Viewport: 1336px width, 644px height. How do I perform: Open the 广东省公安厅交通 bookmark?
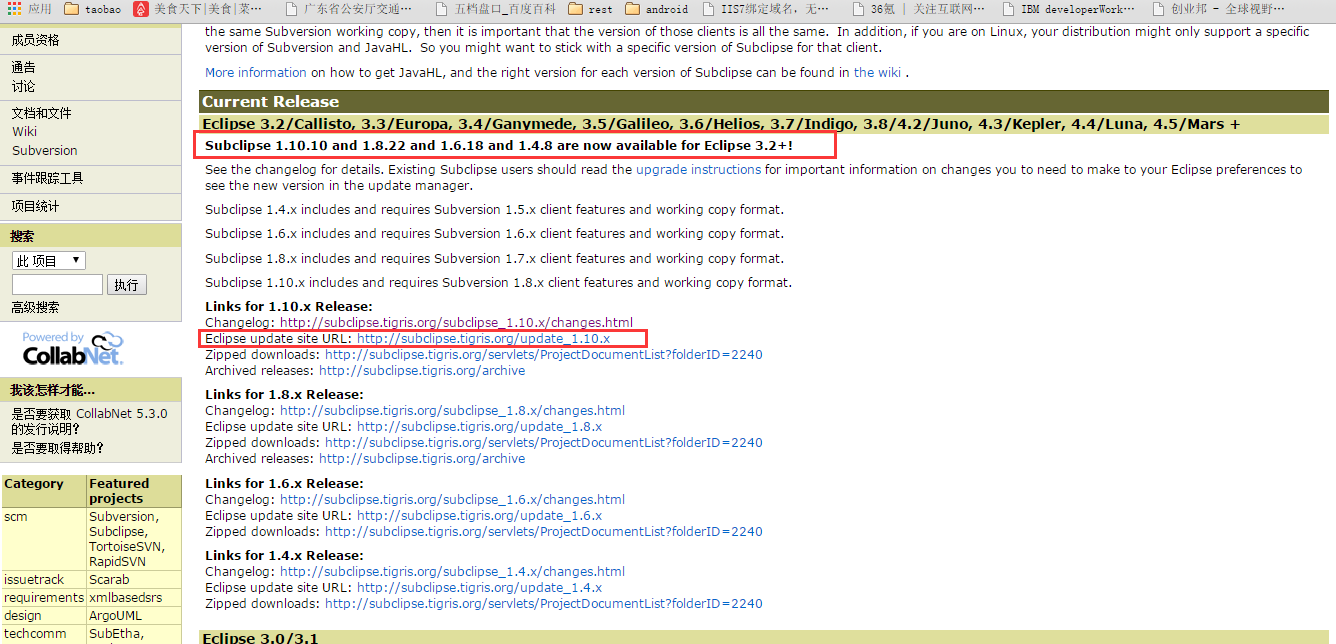point(348,9)
